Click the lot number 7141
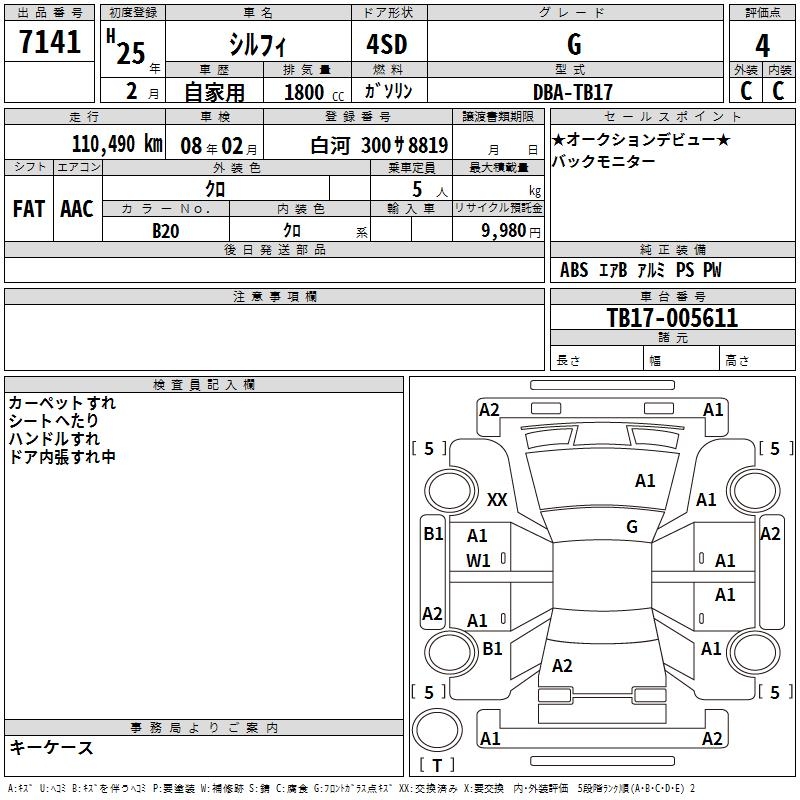This screenshot has height=800, width=800. coord(50,43)
